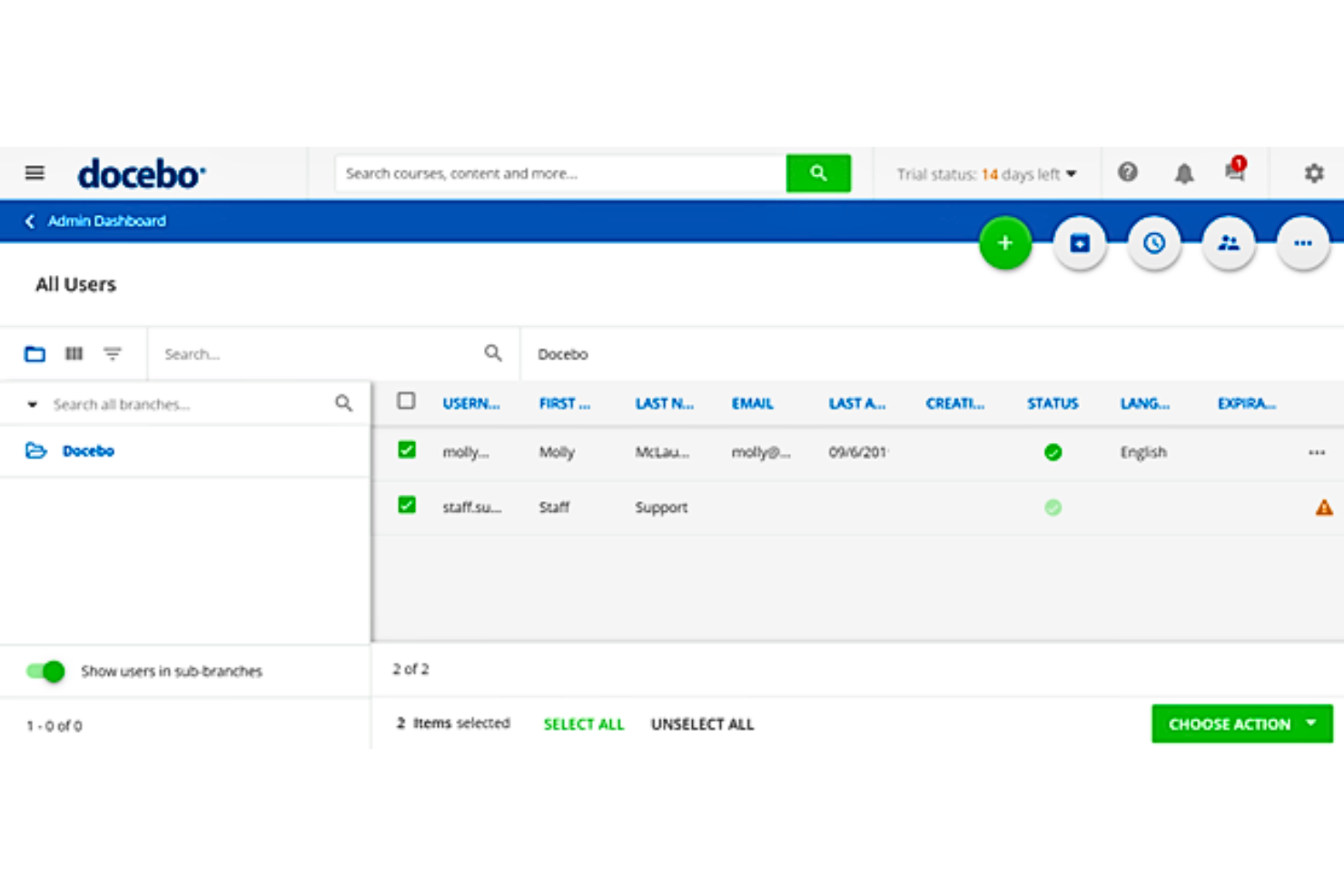
Task: Select the Docebo branch in tree
Action: point(88,450)
